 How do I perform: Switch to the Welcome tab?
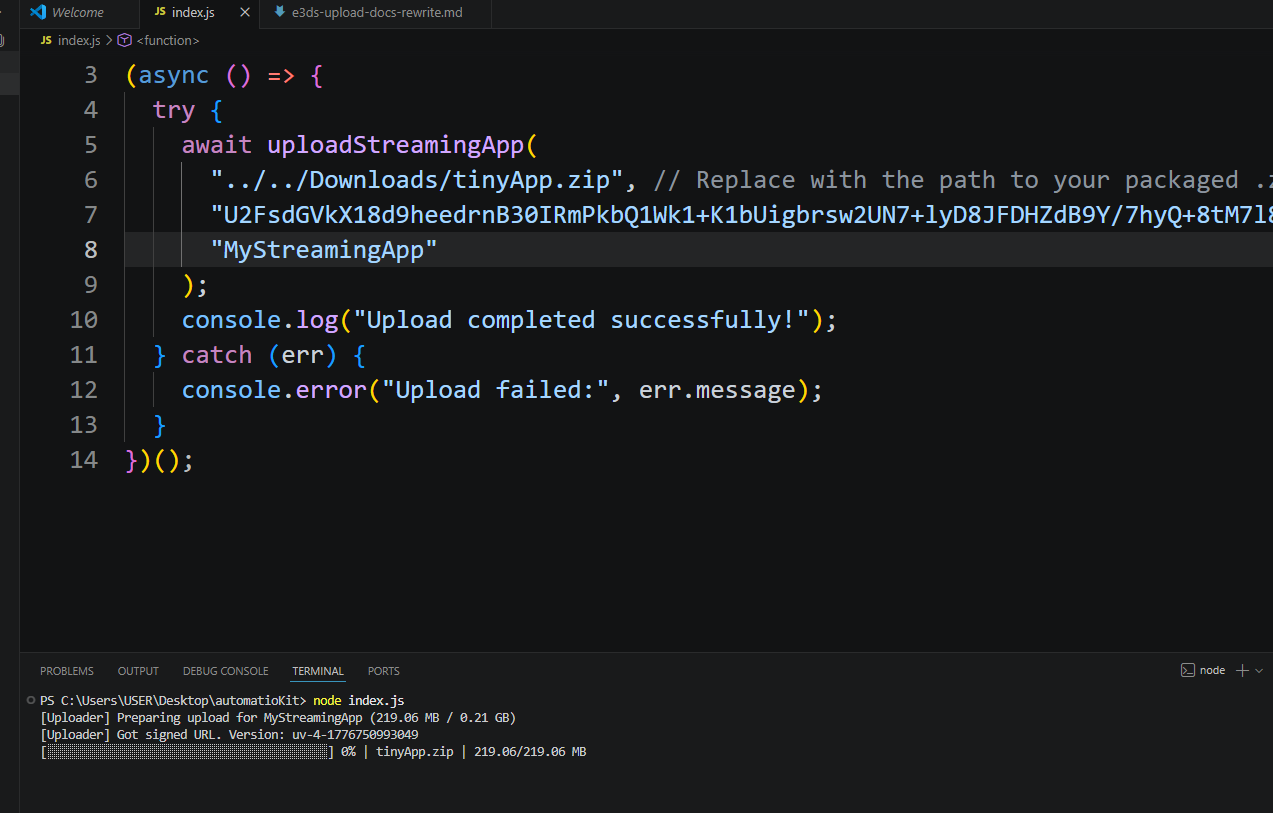point(77,13)
